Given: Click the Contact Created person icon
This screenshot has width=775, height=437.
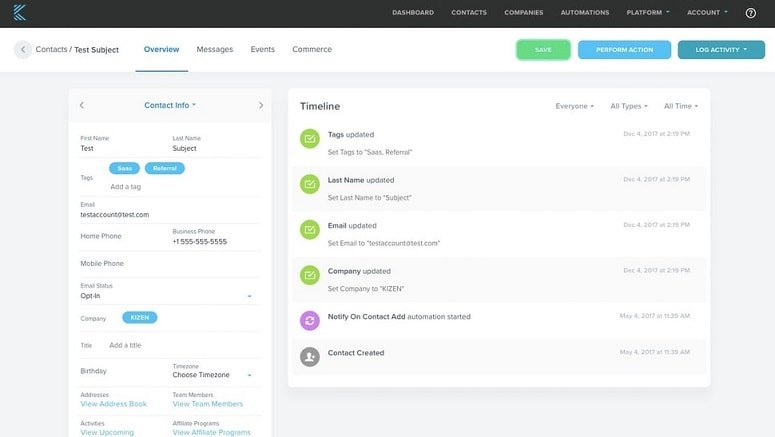Looking at the screenshot, I should pos(310,357).
